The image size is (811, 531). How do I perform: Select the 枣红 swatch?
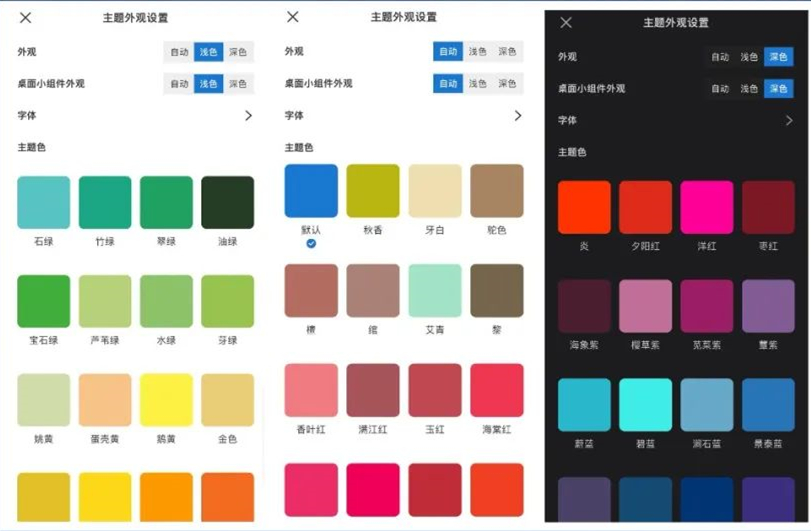[x=768, y=207]
